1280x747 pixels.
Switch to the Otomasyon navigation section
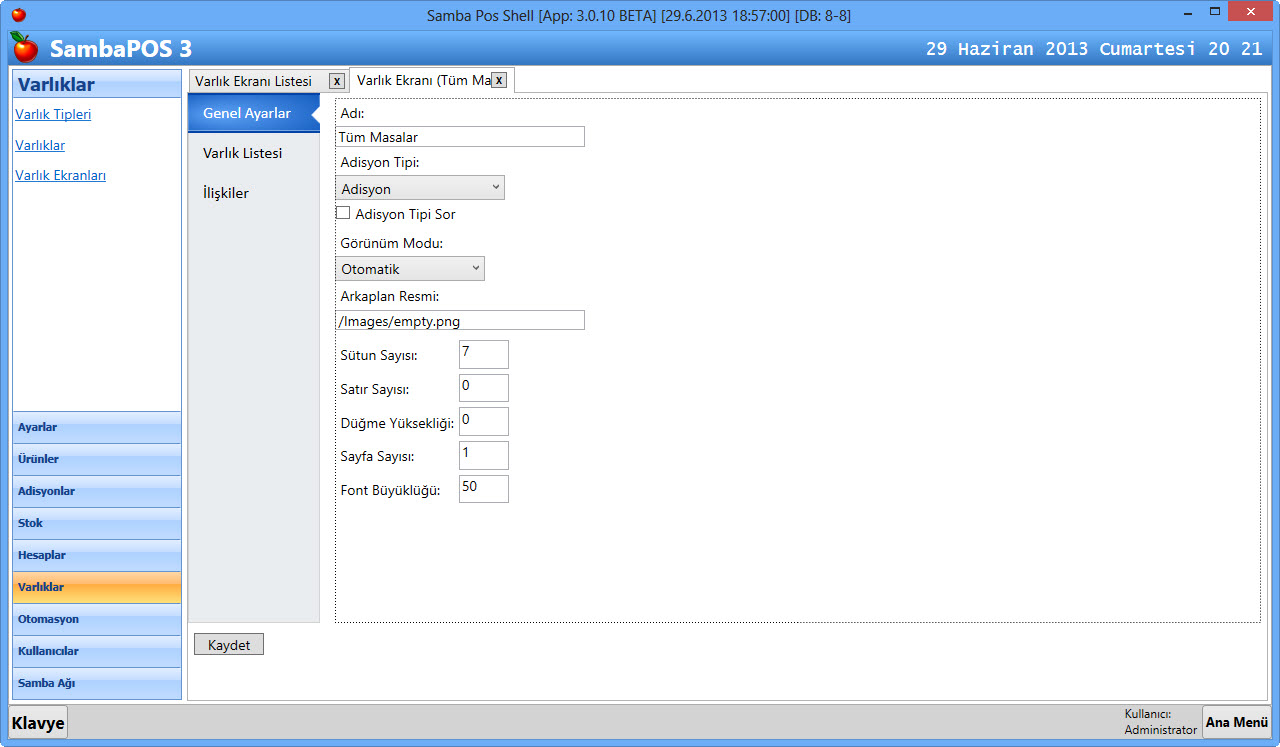(x=96, y=619)
